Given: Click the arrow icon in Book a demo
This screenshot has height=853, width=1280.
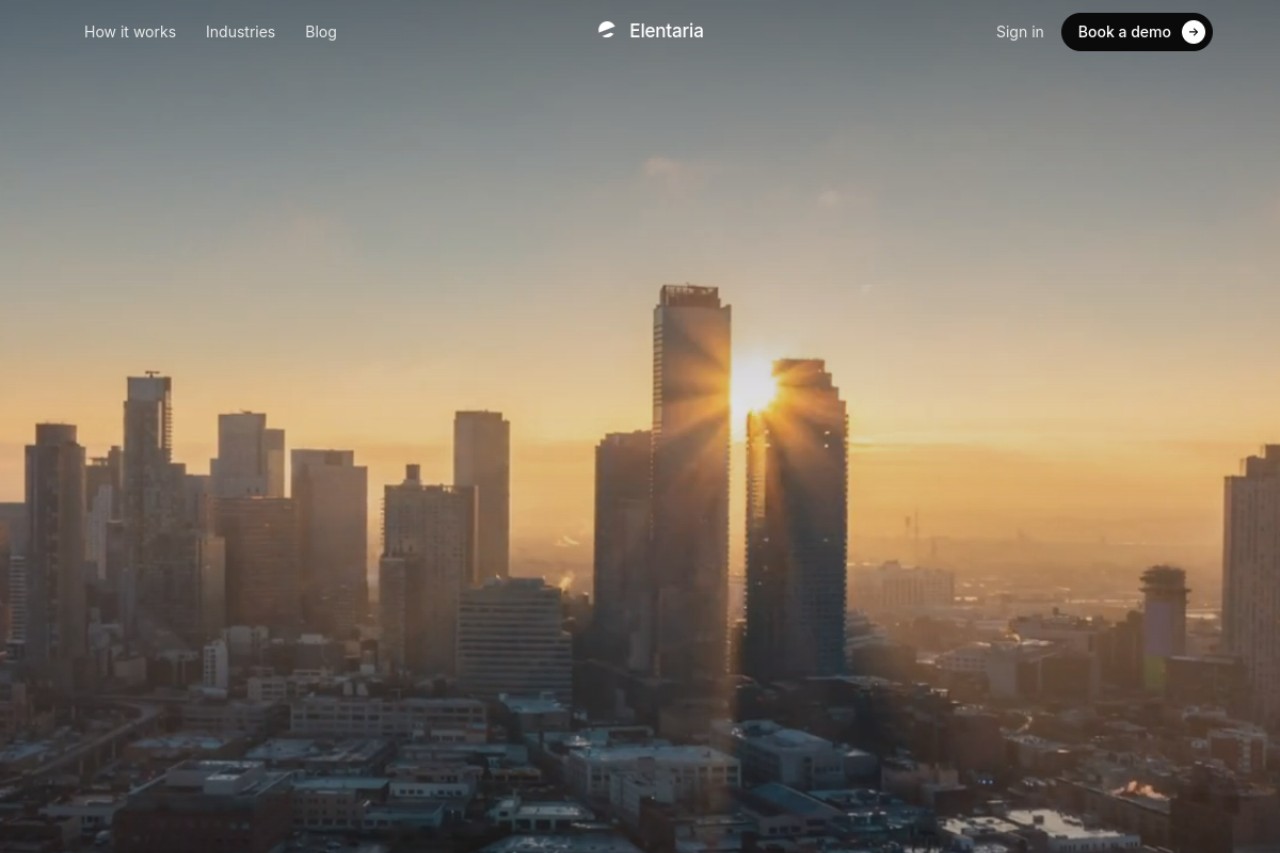Looking at the screenshot, I should click(1193, 32).
